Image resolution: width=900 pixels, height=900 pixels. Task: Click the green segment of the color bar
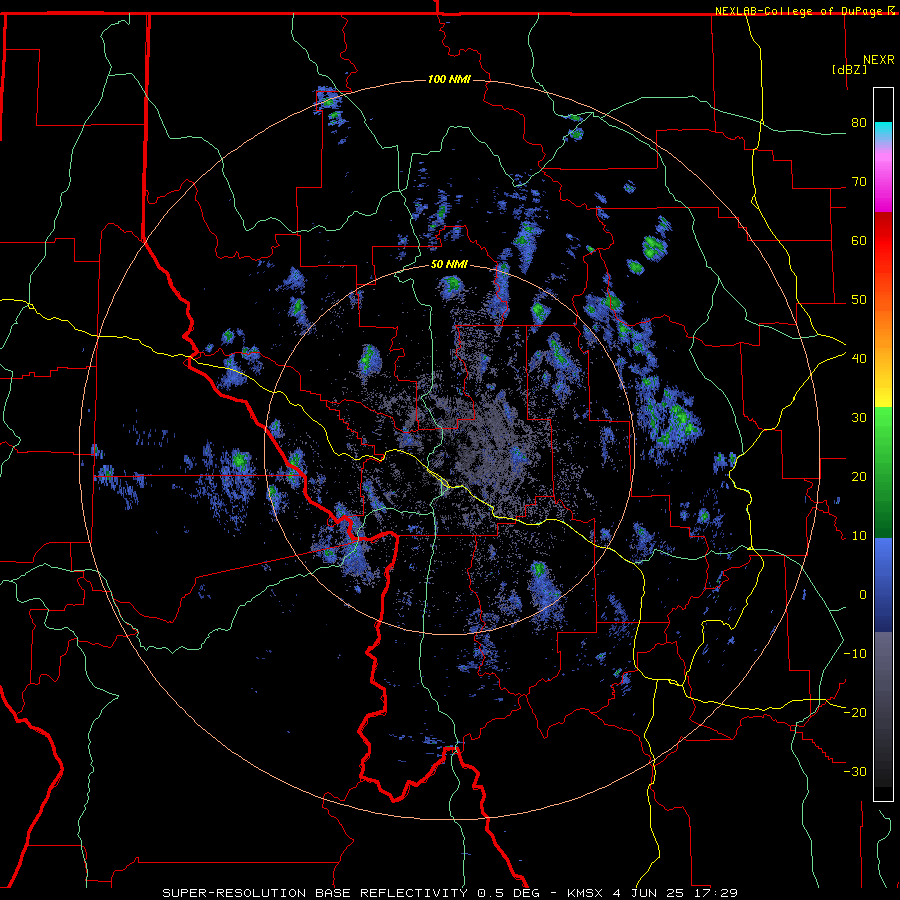tap(883, 472)
